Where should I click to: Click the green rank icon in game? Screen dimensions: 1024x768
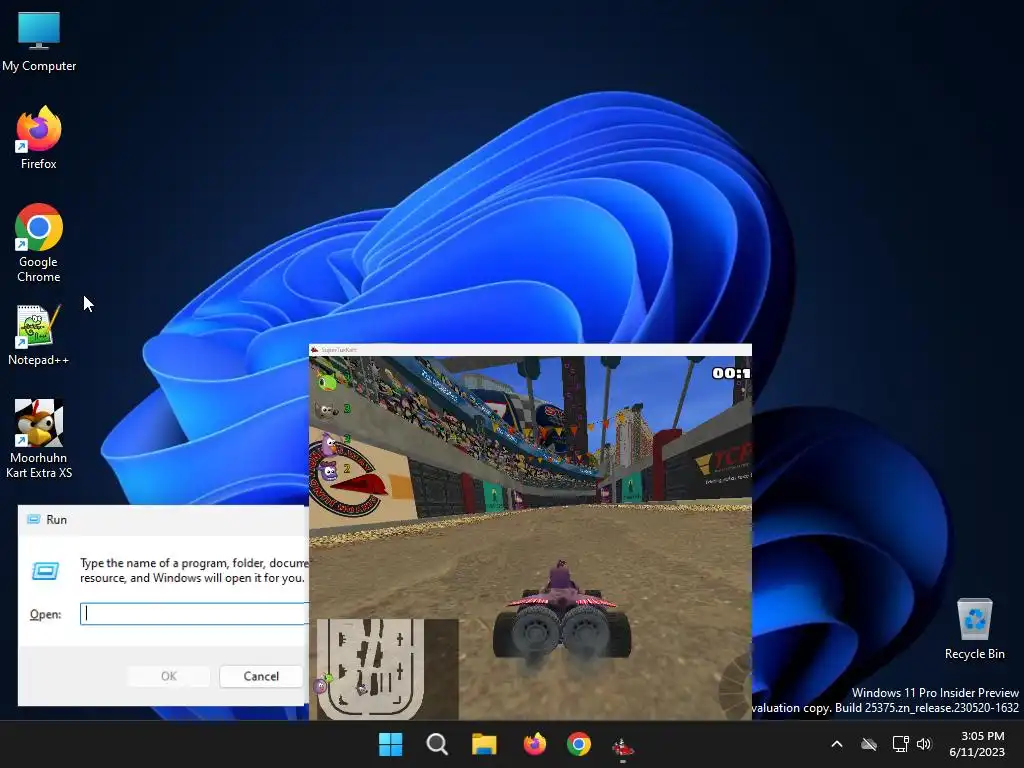coord(326,381)
